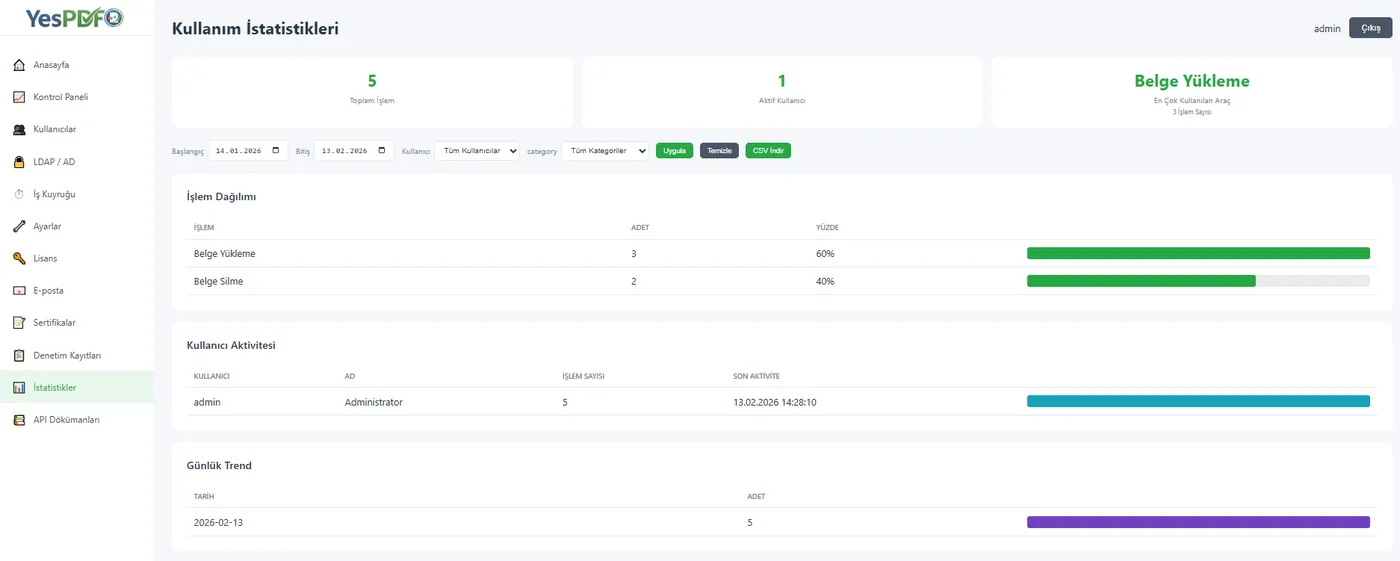
Task: Click the YesPDF logo
Action: 76,17
